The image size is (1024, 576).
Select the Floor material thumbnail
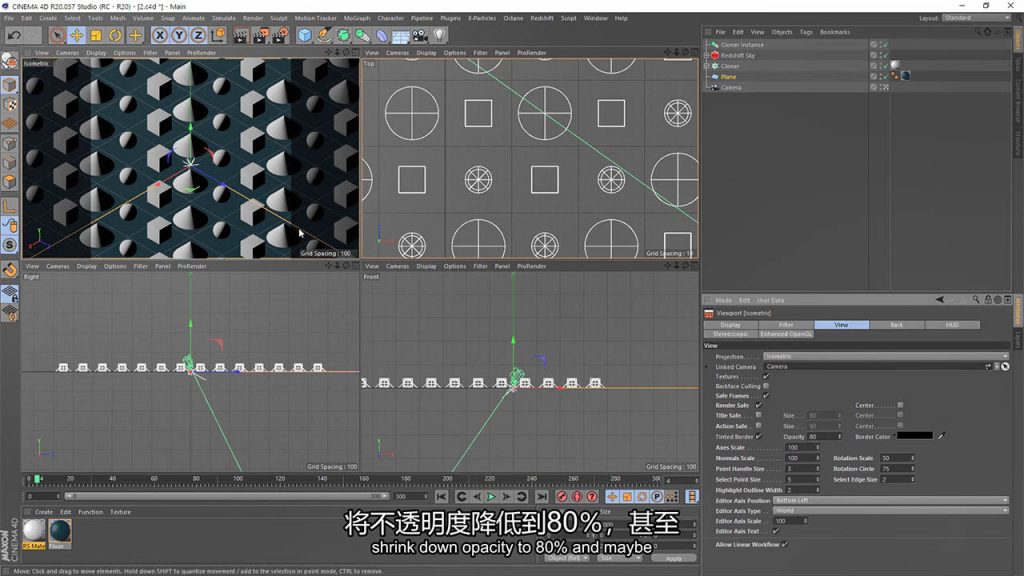click(59, 531)
